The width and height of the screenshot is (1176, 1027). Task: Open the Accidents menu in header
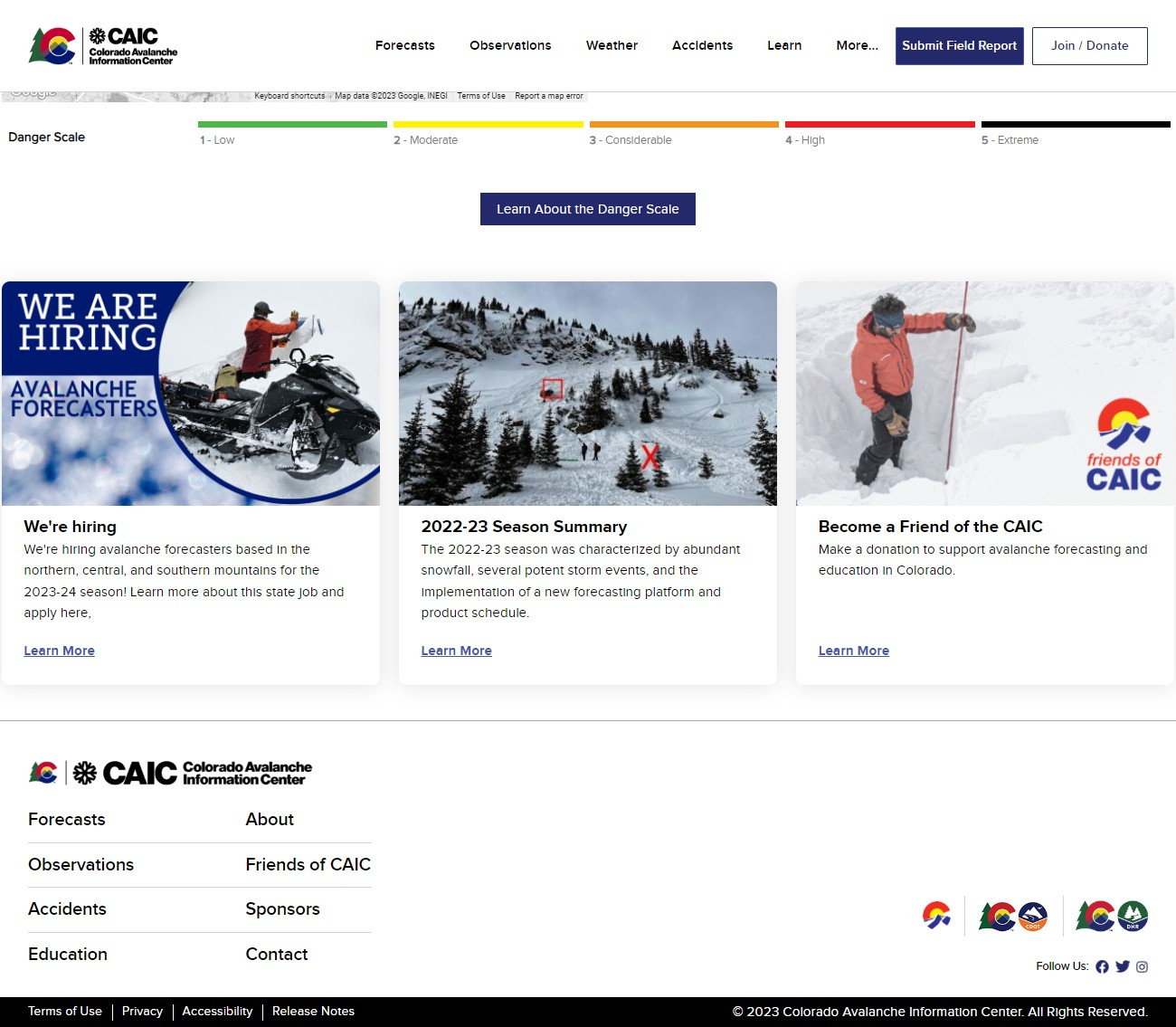click(702, 45)
